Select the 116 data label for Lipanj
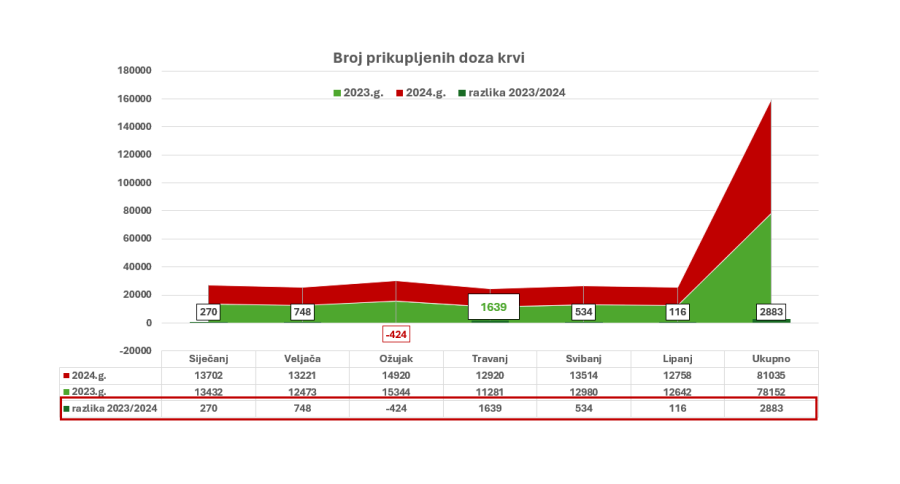900x484 pixels. click(x=677, y=312)
